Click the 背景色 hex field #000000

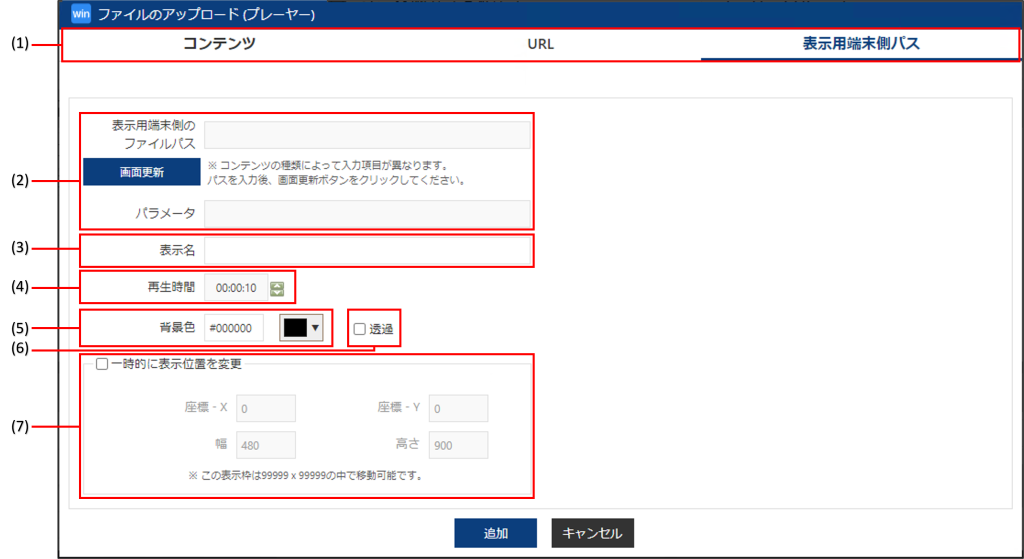pyautogui.click(x=233, y=328)
